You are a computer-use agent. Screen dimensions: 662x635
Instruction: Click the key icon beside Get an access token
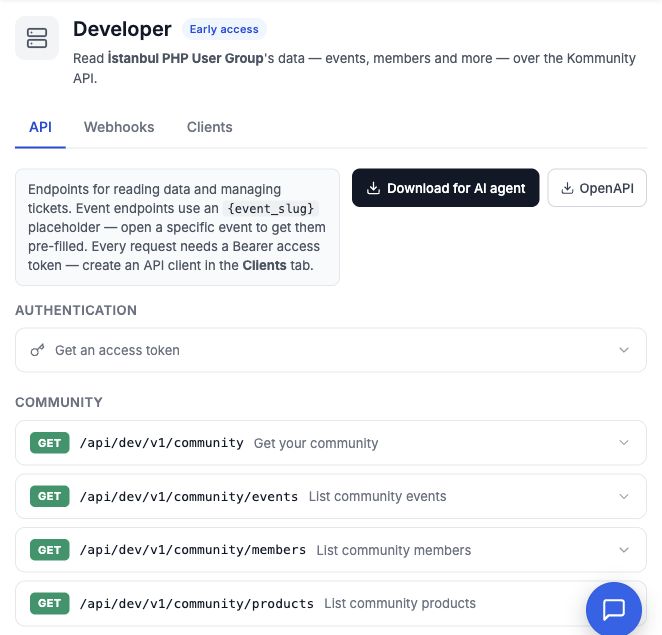point(37,350)
